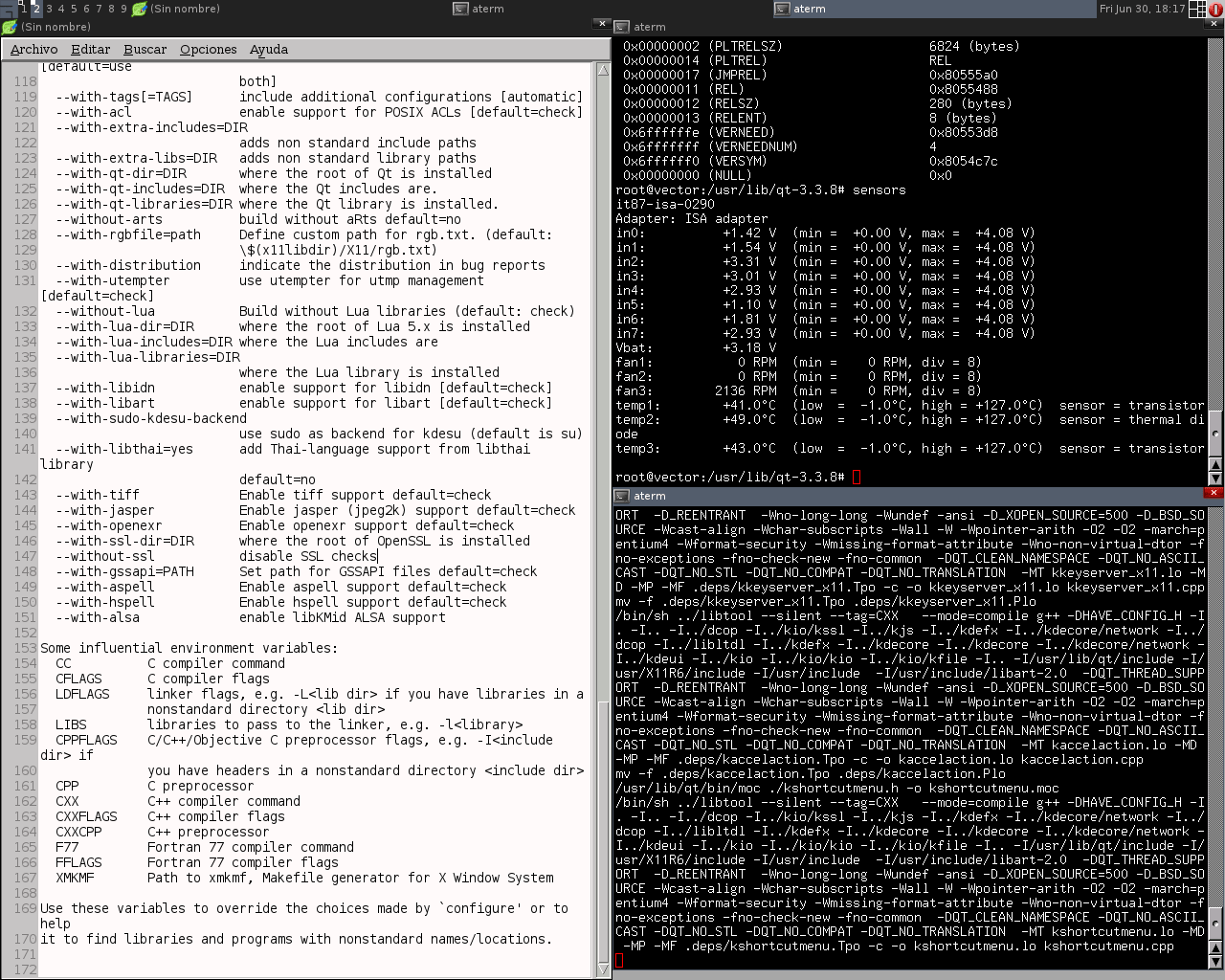Click the editor window title leaf icon
The height and width of the screenshot is (980, 1225).
[x=10, y=27]
